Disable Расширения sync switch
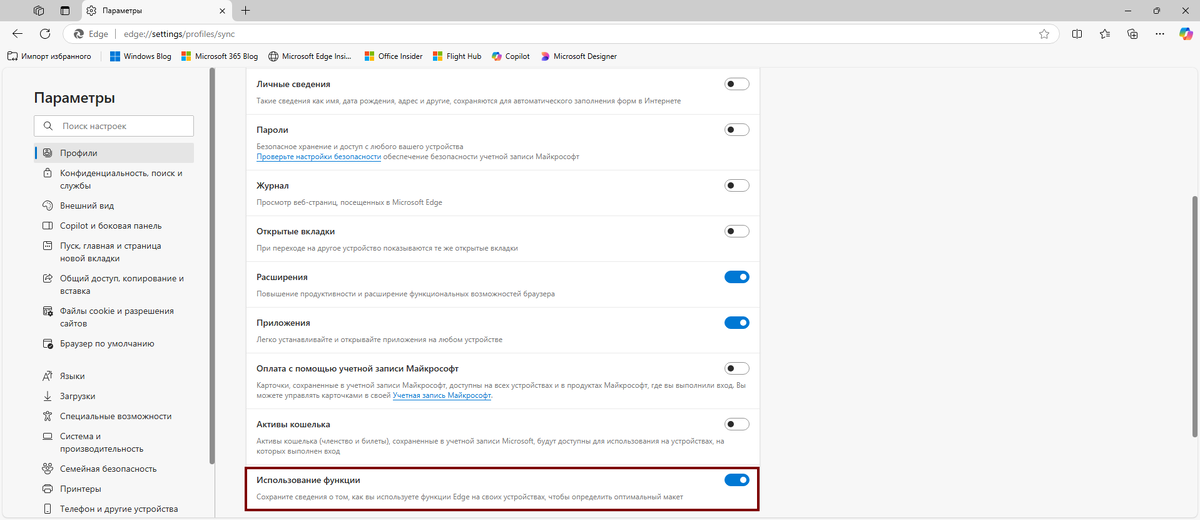The height and width of the screenshot is (520, 1200). 737,277
